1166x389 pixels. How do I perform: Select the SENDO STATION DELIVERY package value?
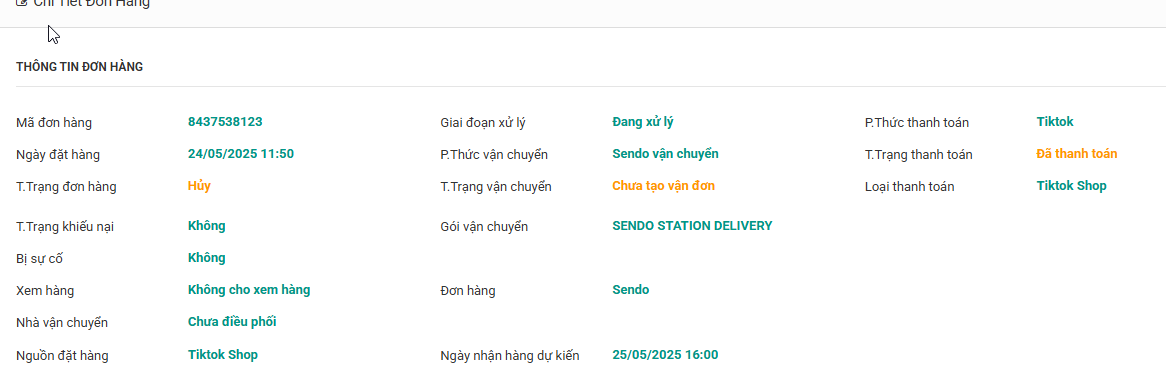(x=692, y=225)
